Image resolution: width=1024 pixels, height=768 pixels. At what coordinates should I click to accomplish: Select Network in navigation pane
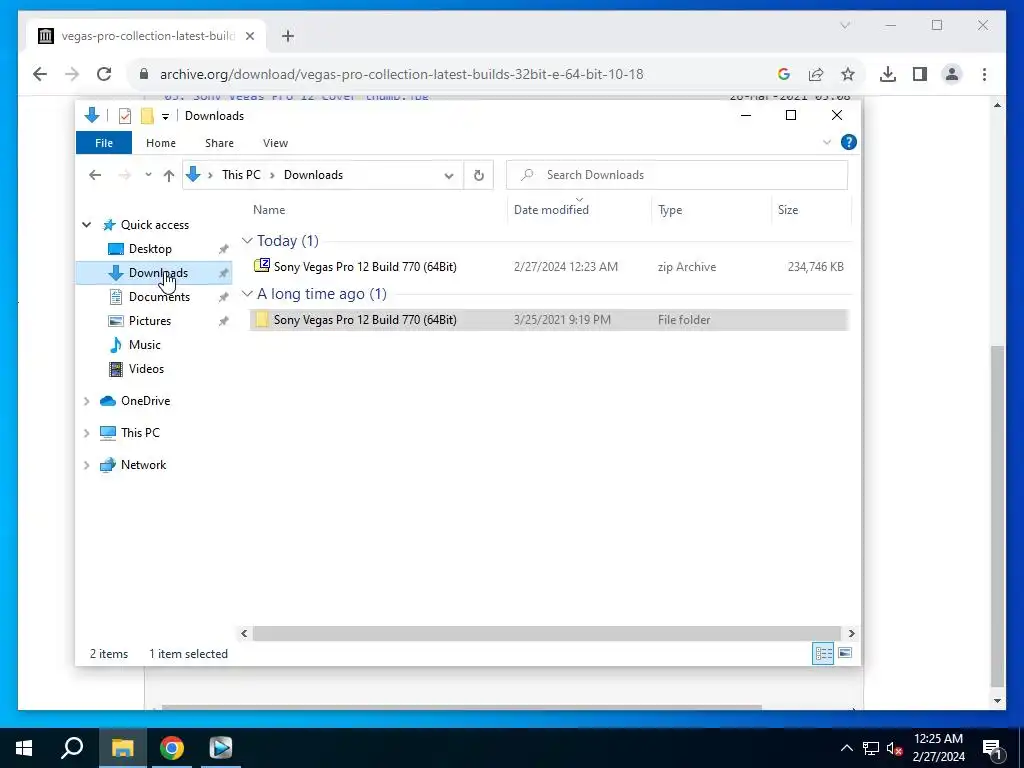(143, 465)
